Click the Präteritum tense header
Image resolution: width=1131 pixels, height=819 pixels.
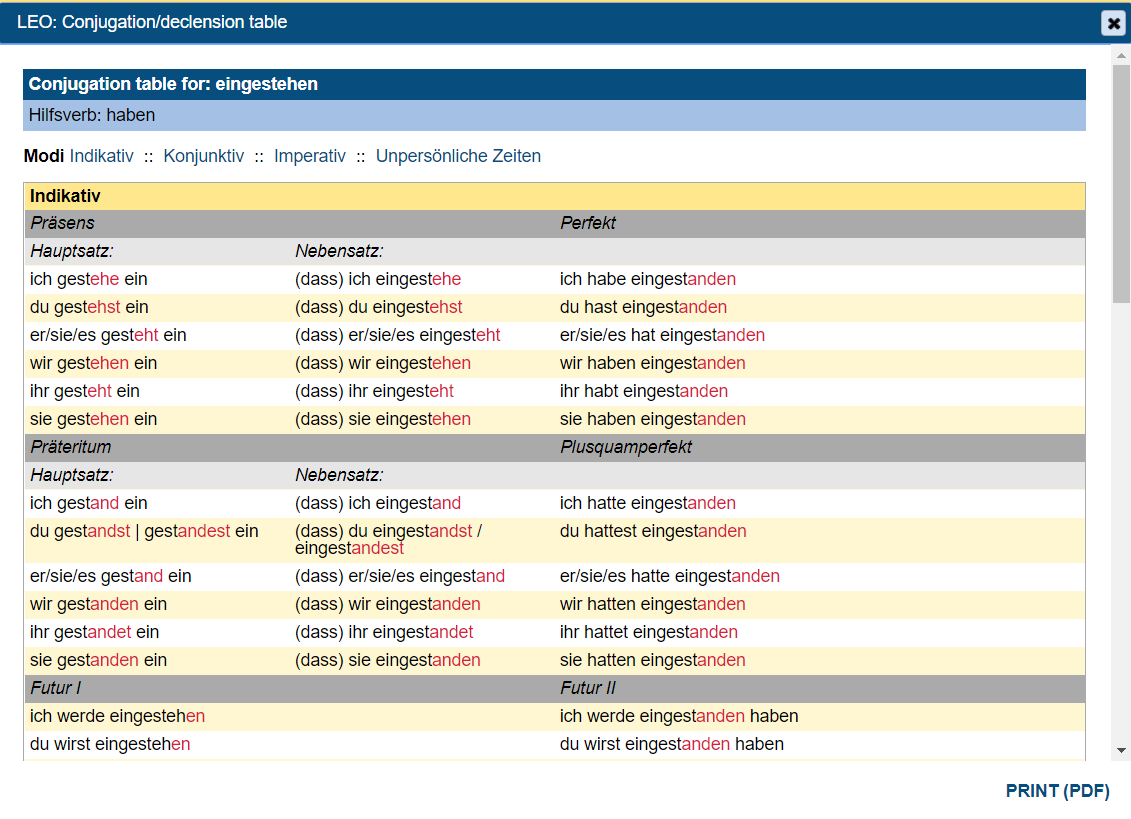tap(71, 447)
